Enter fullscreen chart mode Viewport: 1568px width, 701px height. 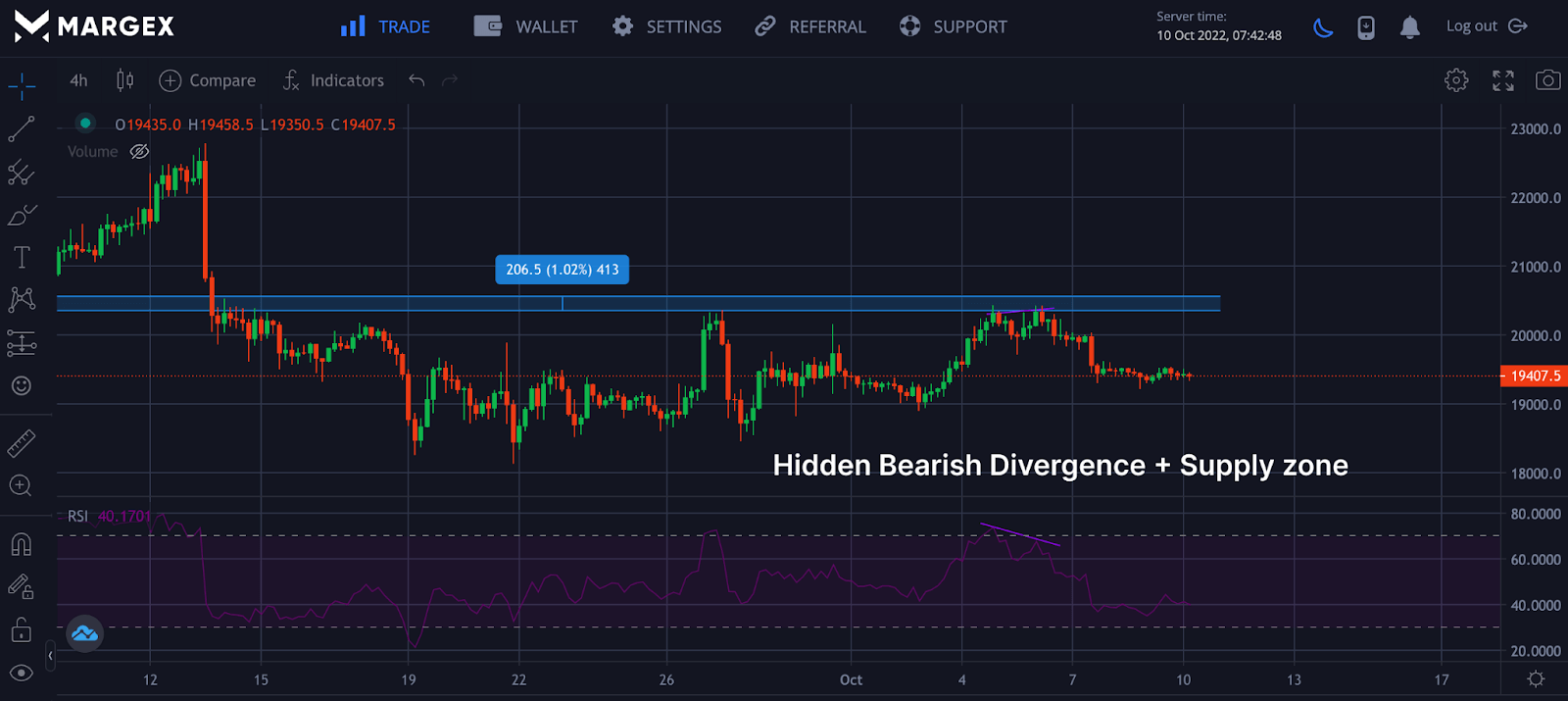coord(1502,80)
